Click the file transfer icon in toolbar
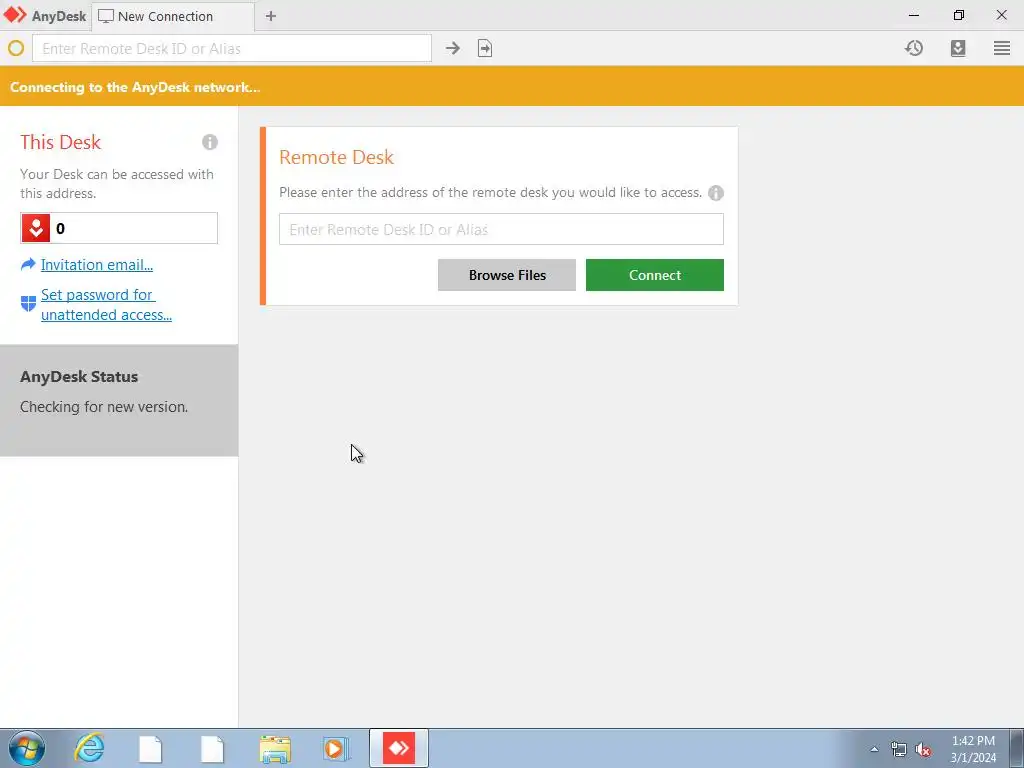The width and height of the screenshot is (1024, 768). [x=485, y=48]
